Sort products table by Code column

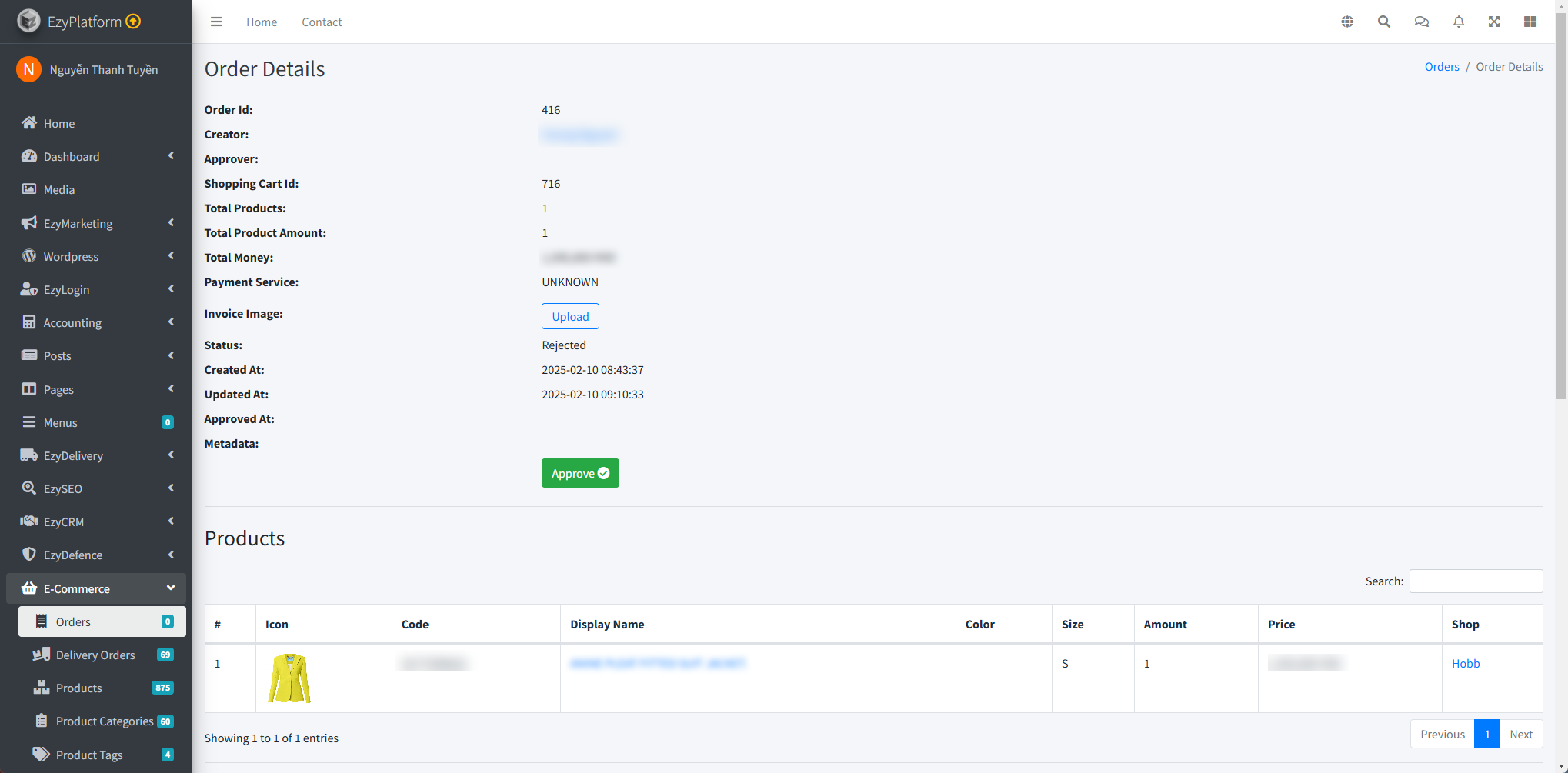[x=476, y=624]
